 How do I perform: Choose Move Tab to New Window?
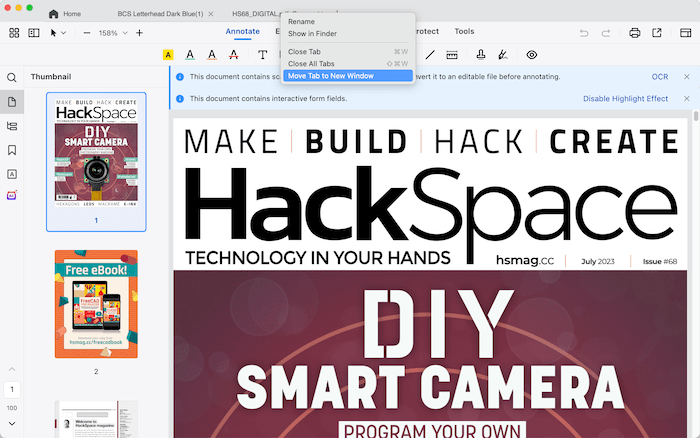pos(330,75)
